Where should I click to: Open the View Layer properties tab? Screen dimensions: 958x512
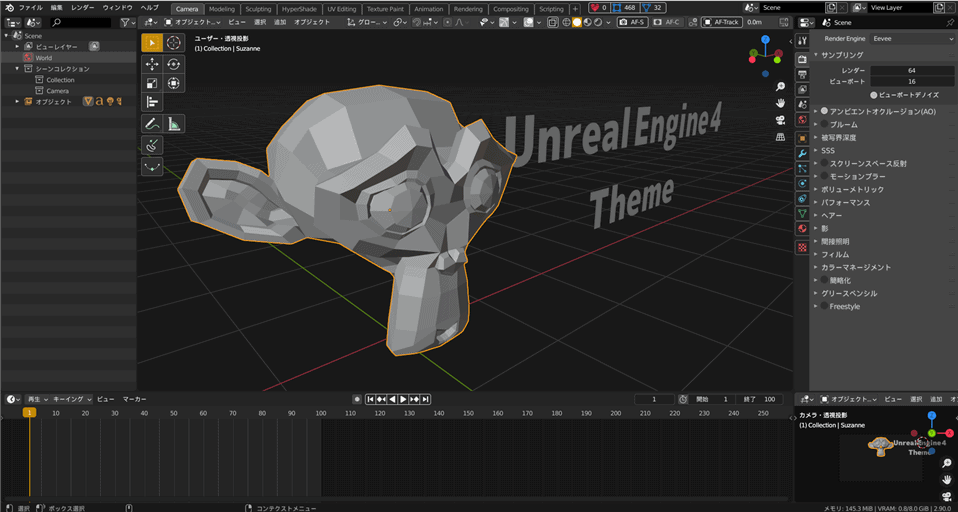pos(803,90)
